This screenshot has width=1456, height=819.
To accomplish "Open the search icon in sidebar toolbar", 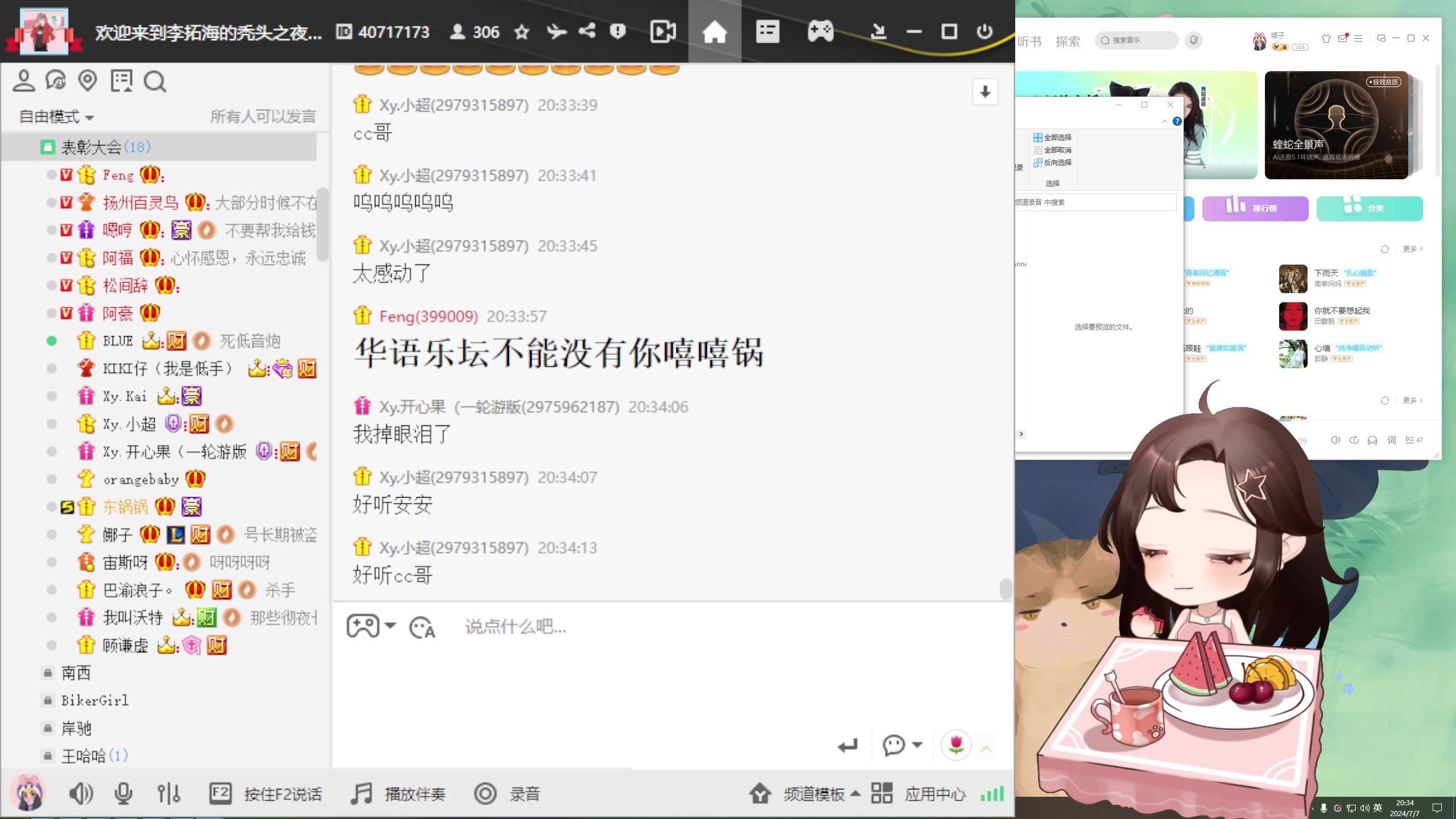I will [154, 82].
